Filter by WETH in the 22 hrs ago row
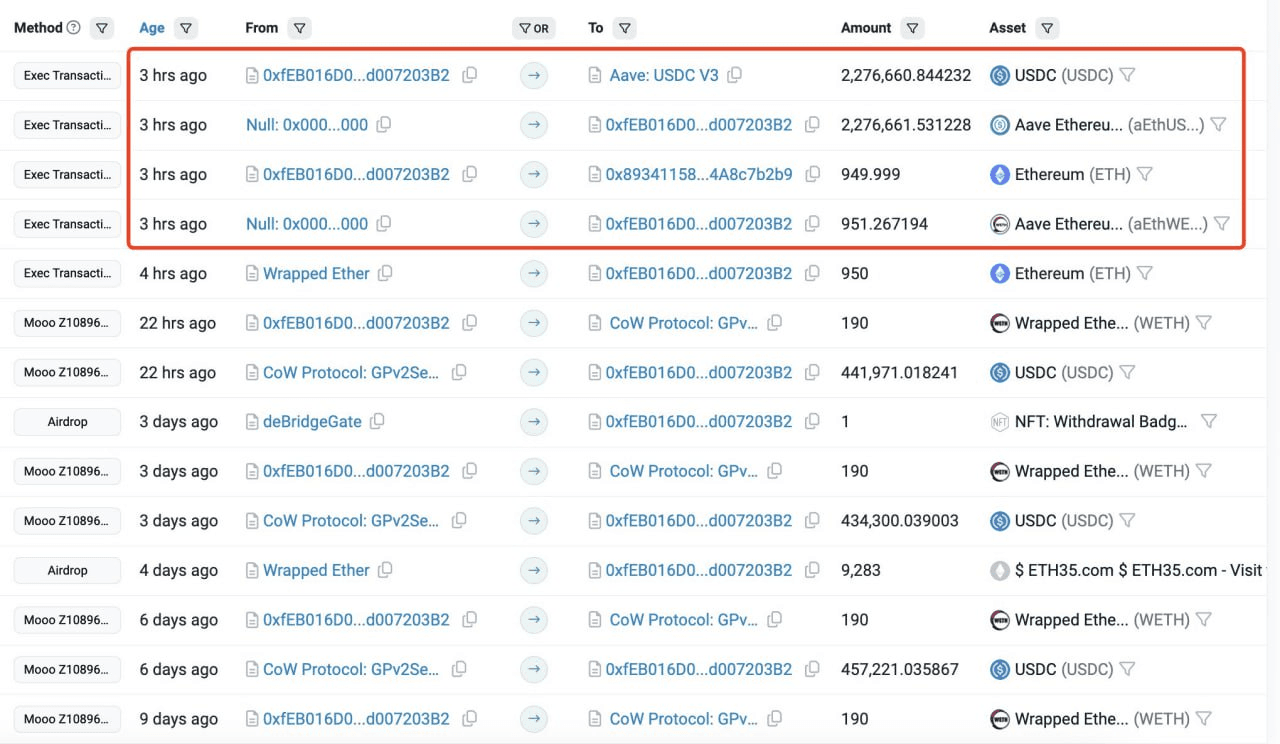Image resolution: width=1280 pixels, height=744 pixels. pos(1204,323)
